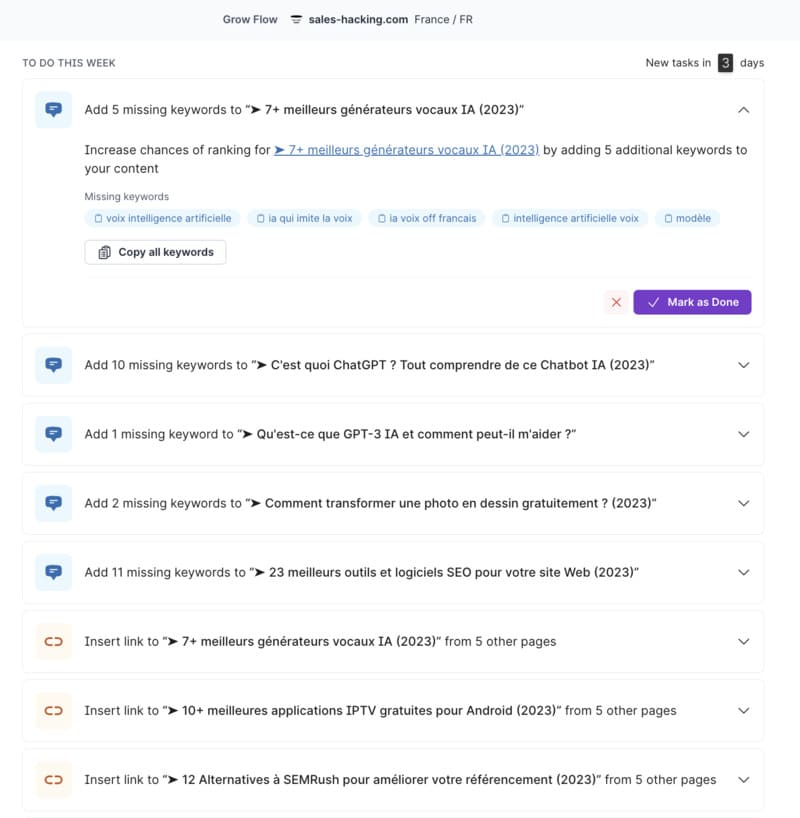Dismiss the keyword task with the red X

coord(617,301)
